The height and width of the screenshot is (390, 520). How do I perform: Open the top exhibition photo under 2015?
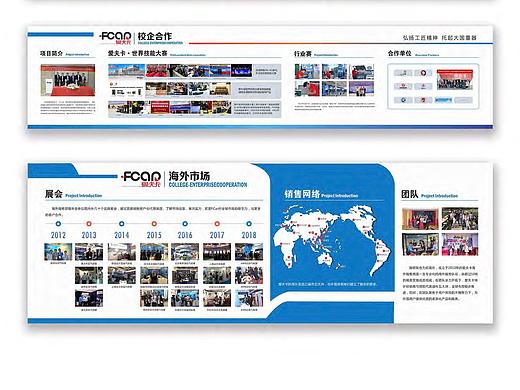[154, 252]
